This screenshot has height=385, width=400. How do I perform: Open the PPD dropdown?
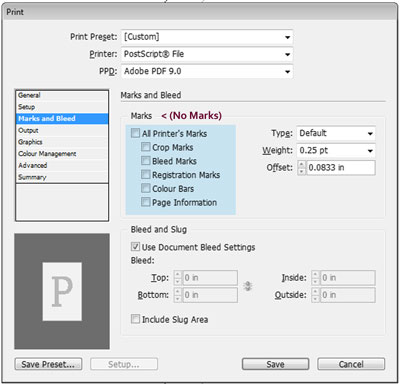[207, 71]
